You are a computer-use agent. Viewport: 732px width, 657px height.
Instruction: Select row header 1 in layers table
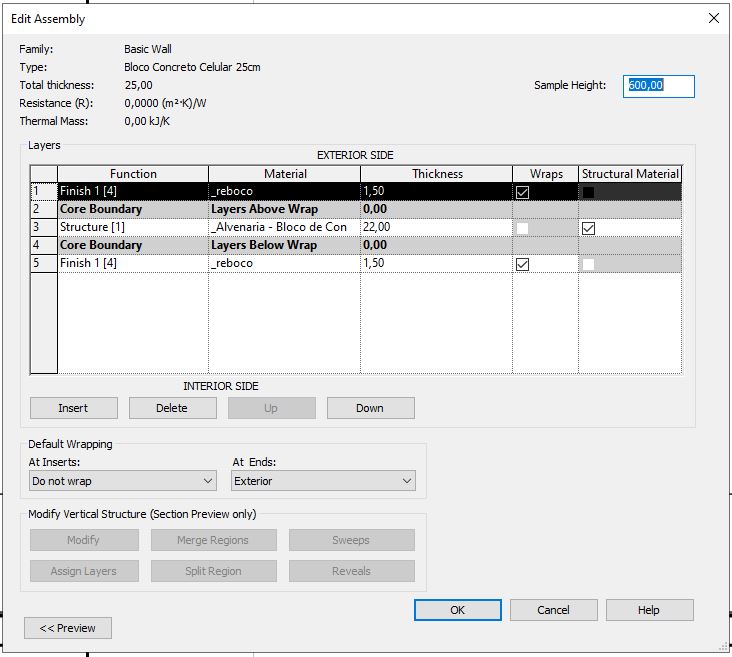[43, 191]
